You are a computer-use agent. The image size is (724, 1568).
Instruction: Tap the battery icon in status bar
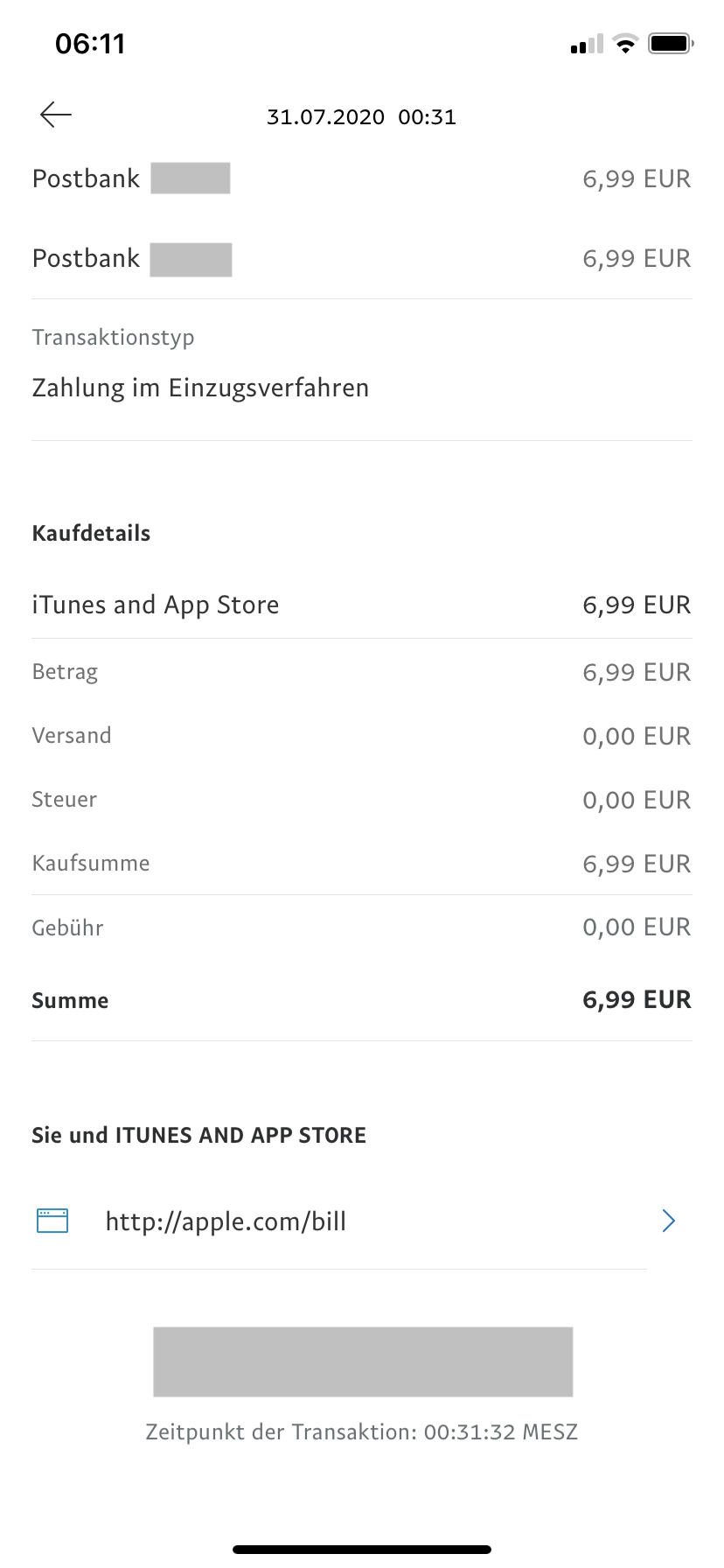671,43
